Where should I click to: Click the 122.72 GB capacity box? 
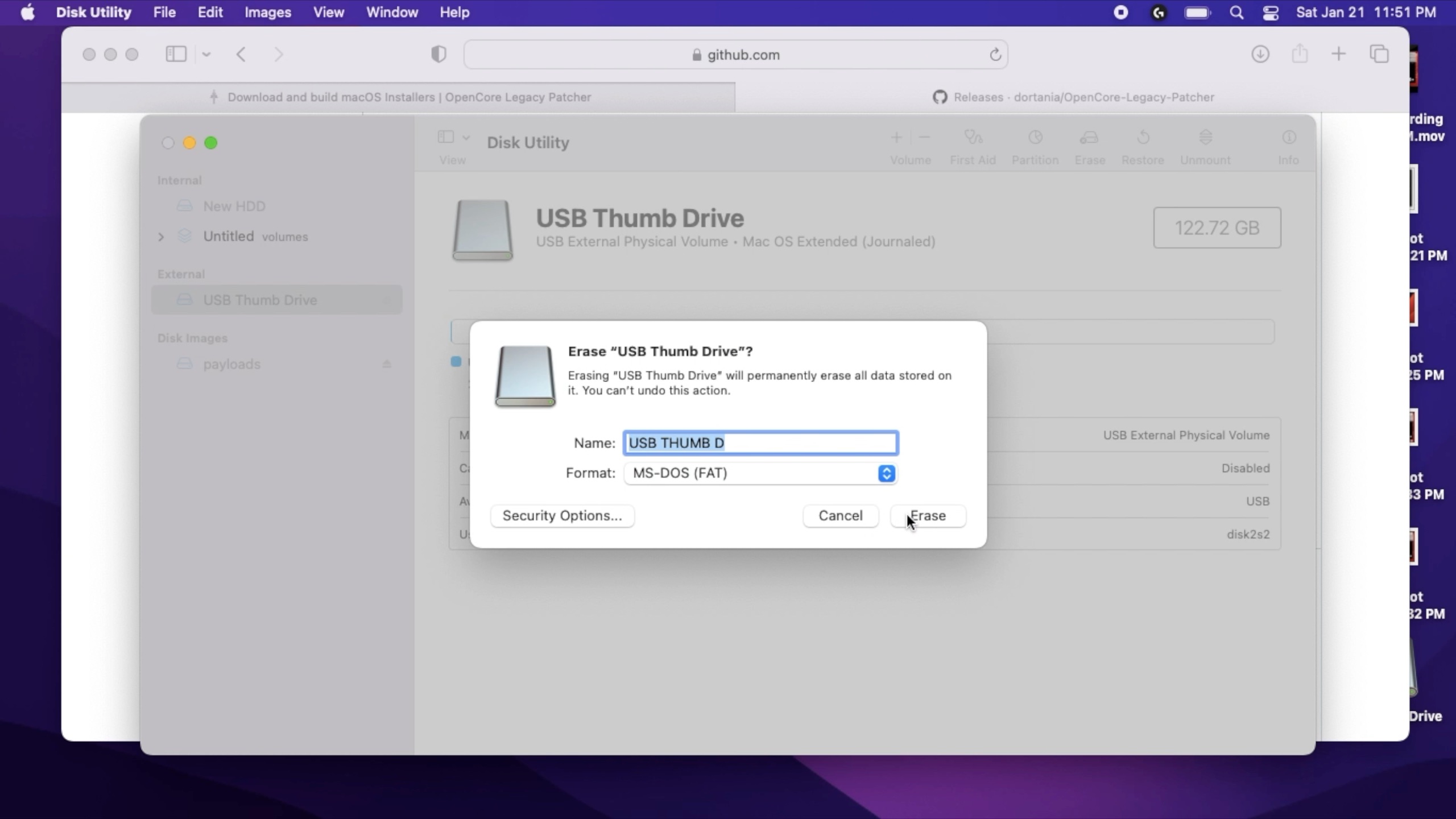[1217, 227]
